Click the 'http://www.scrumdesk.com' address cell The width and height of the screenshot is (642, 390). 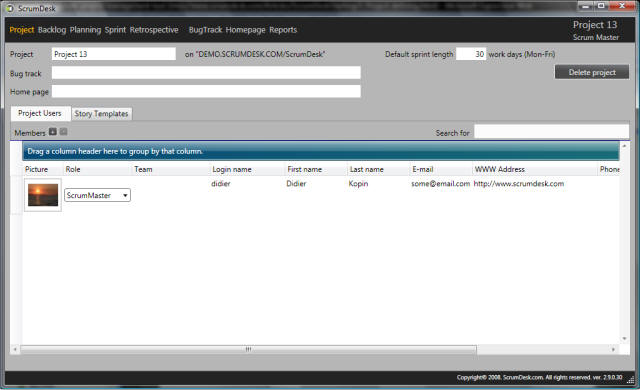(519, 184)
